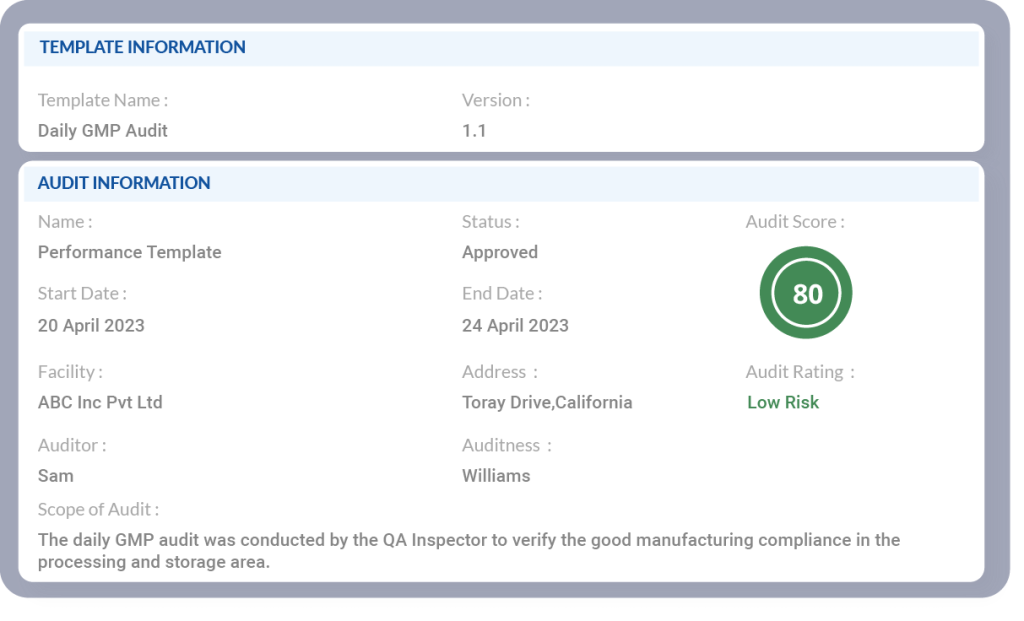1024x621 pixels.
Task: Click the scope of audit description text
Action: [468, 551]
